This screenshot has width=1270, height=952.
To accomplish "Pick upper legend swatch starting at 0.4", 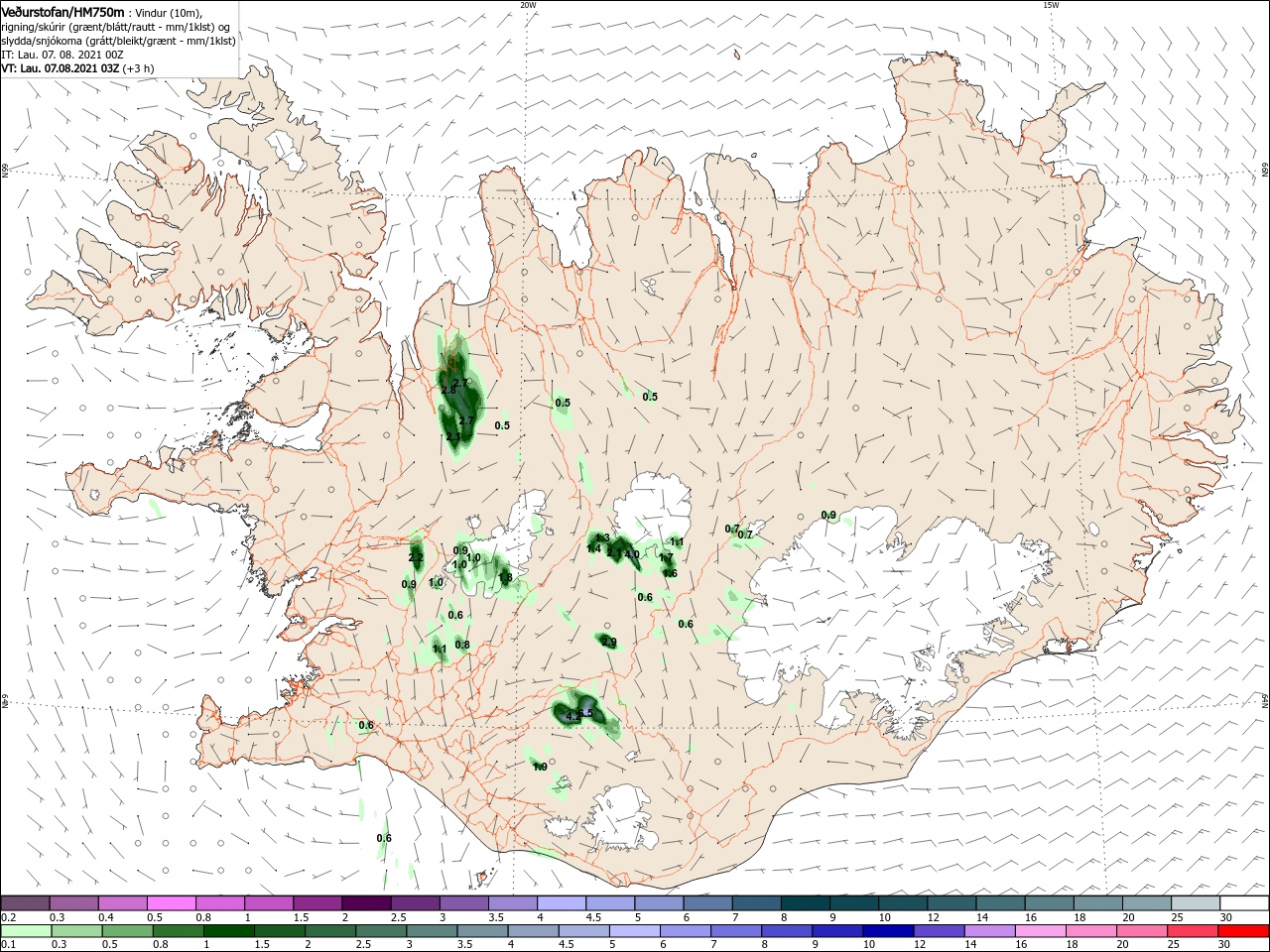I will click(124, 903).
